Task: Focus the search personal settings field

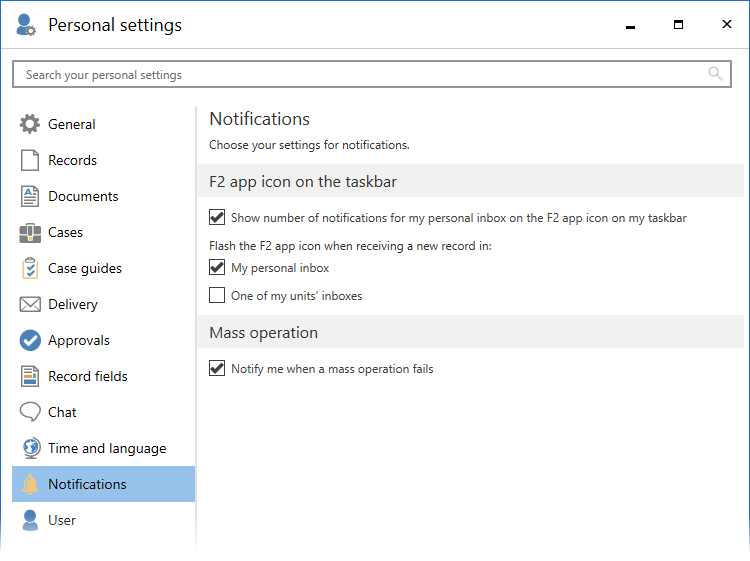Action: (x=360, y=74)
